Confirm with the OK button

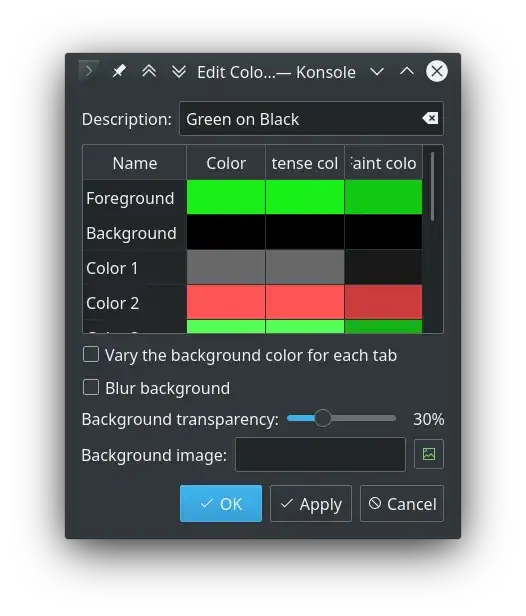click(221, 504)
